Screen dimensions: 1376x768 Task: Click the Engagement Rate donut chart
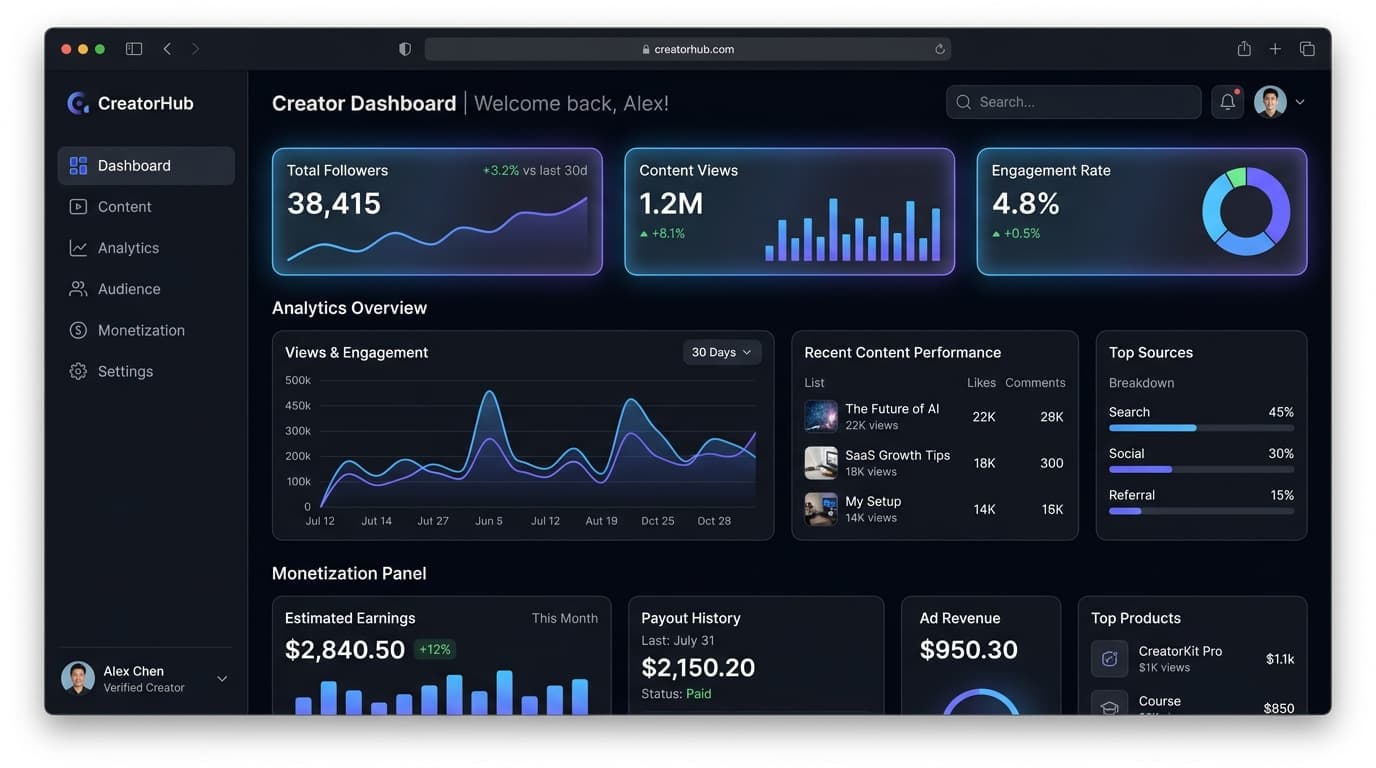click(1246, 211)
